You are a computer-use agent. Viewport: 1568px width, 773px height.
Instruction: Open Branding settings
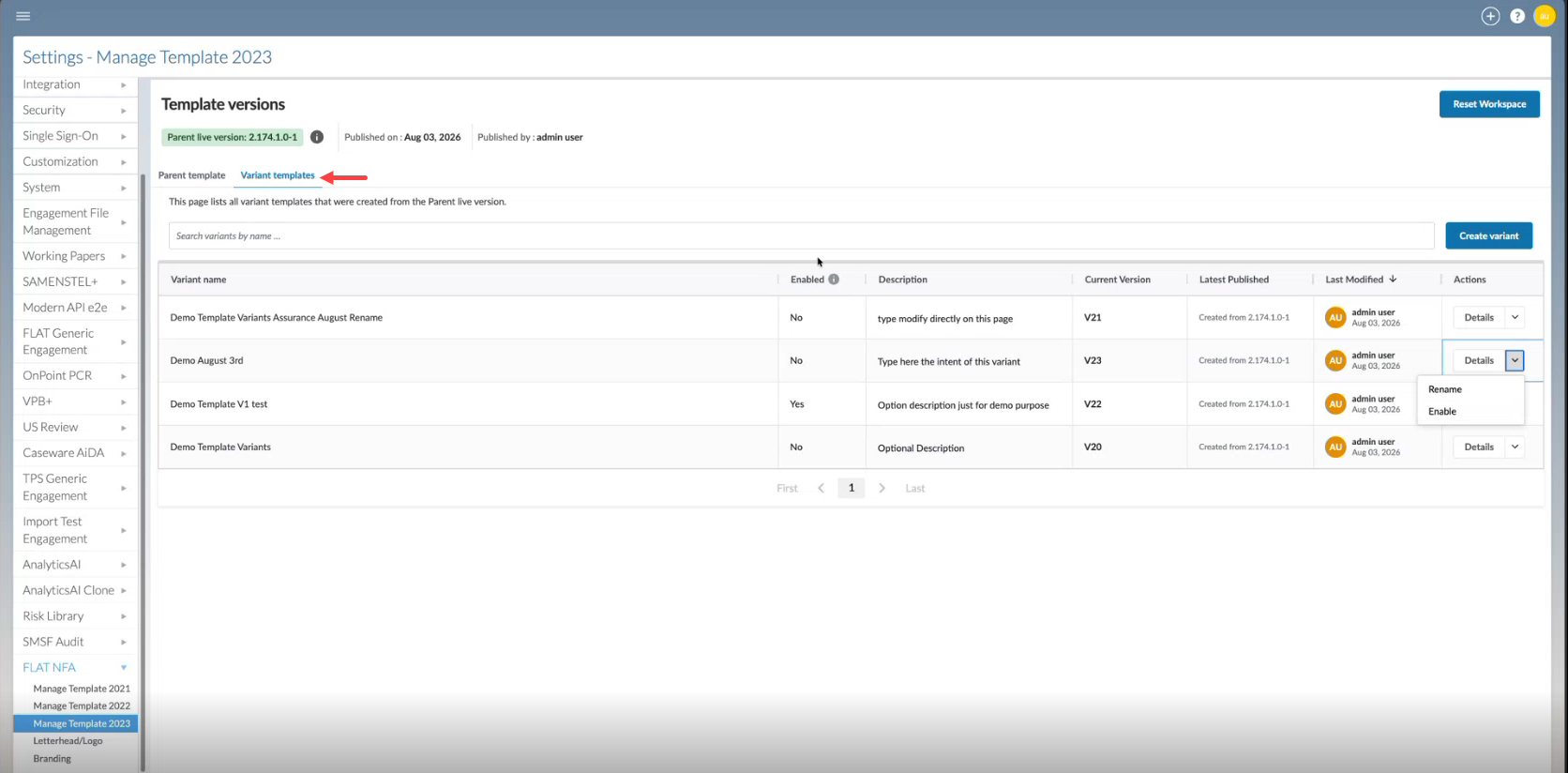coord(52,759)
